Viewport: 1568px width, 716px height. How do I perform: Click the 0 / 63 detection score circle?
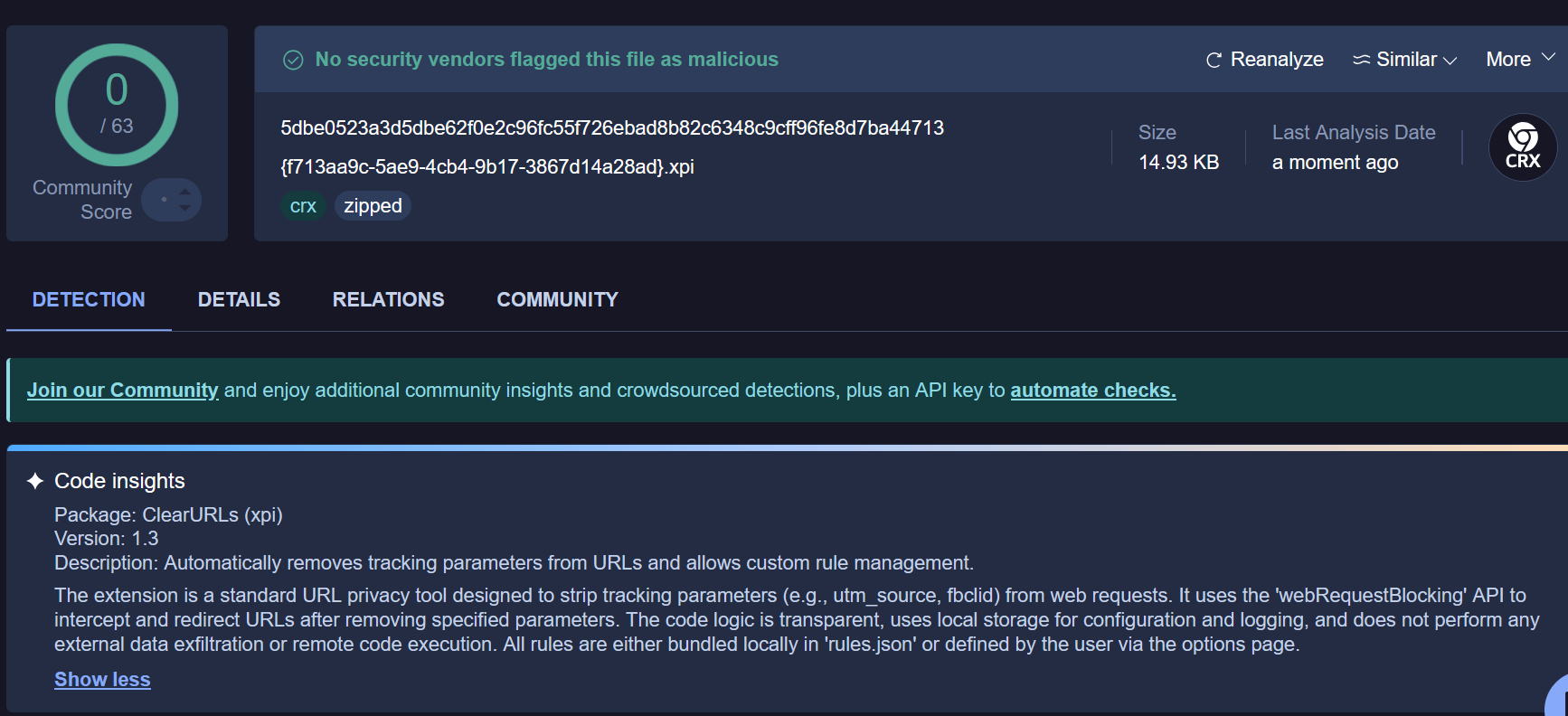pyautogui.click(x=117, y=105)
